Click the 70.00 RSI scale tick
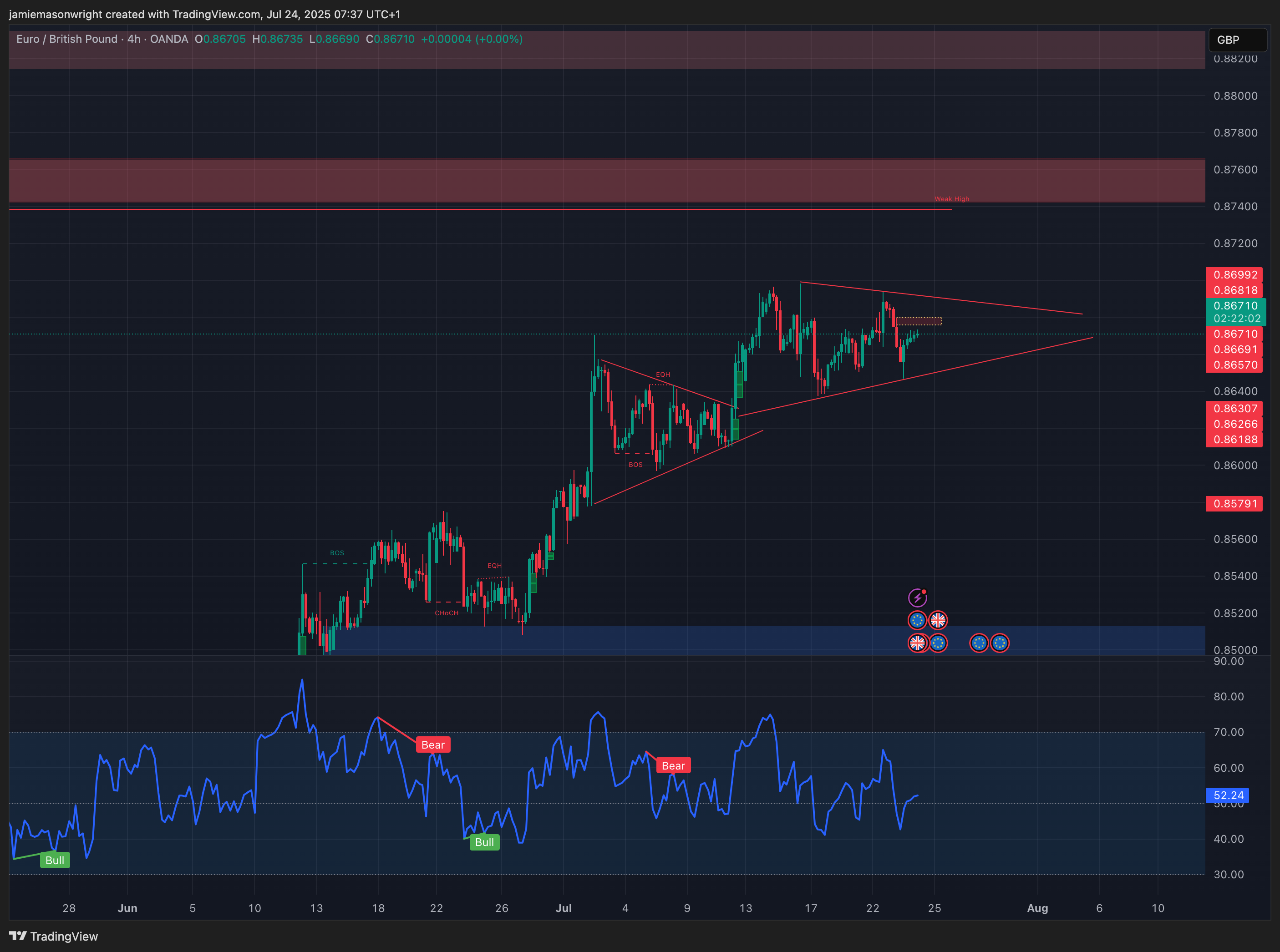1280x952 pixels. coord(1228,732)
